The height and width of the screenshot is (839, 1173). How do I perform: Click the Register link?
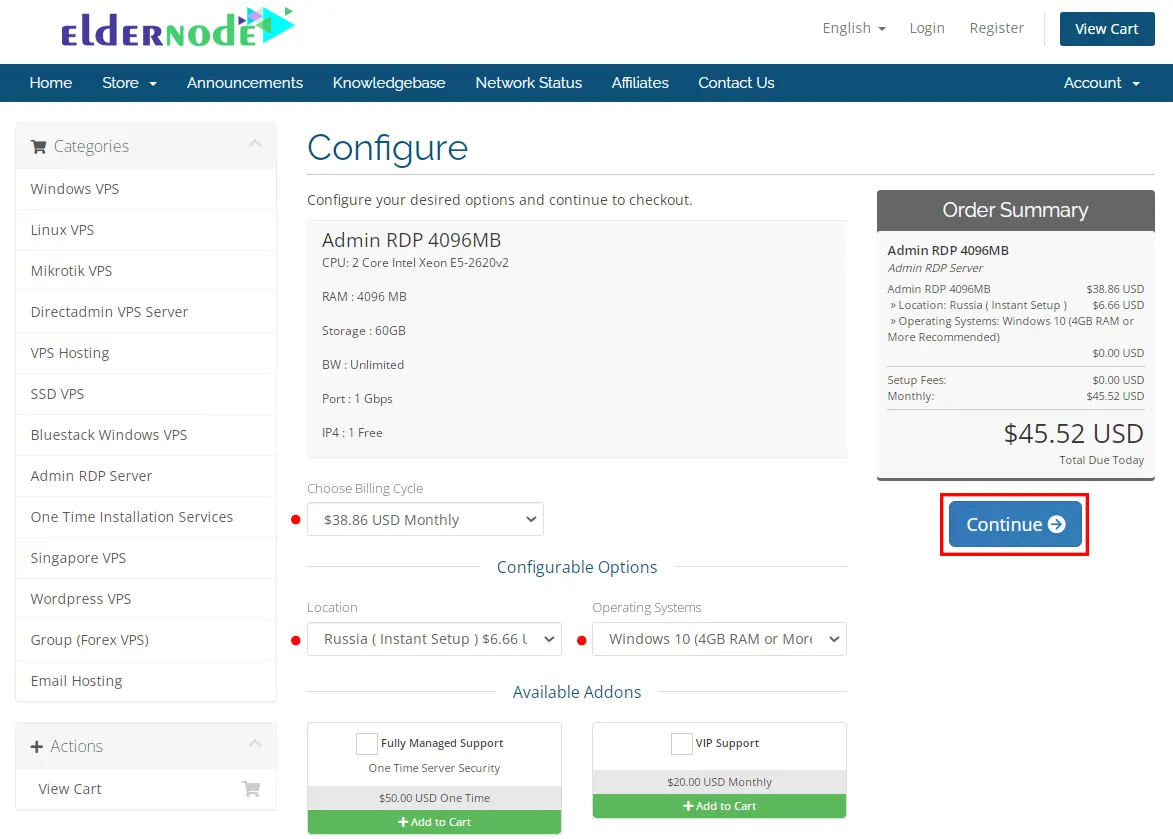pyautogui.click(x=996, y=28)
